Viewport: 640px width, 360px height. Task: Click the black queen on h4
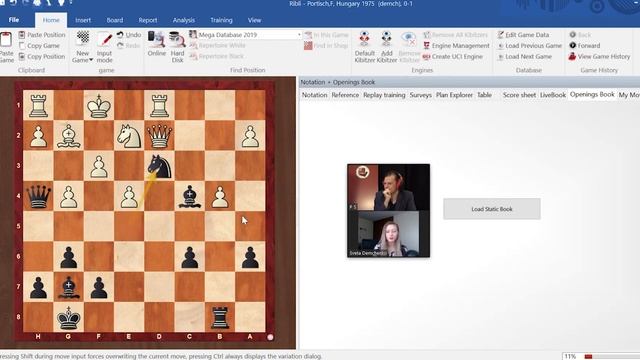[38, 196]
